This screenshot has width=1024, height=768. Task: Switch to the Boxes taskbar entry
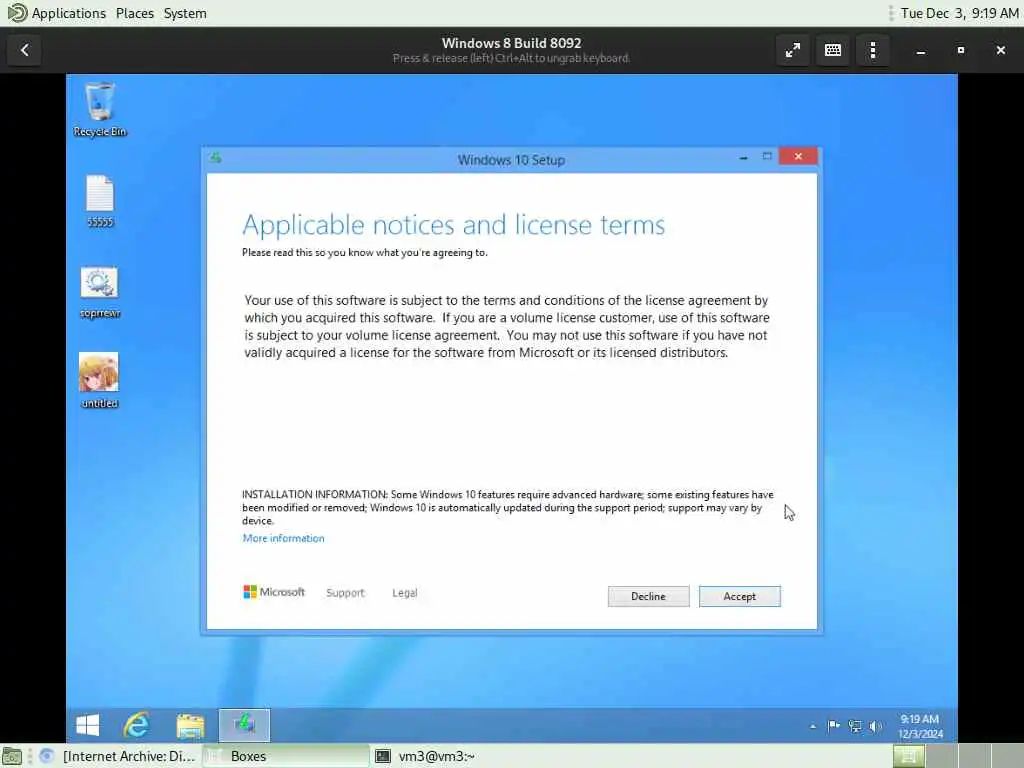point(286,756)
